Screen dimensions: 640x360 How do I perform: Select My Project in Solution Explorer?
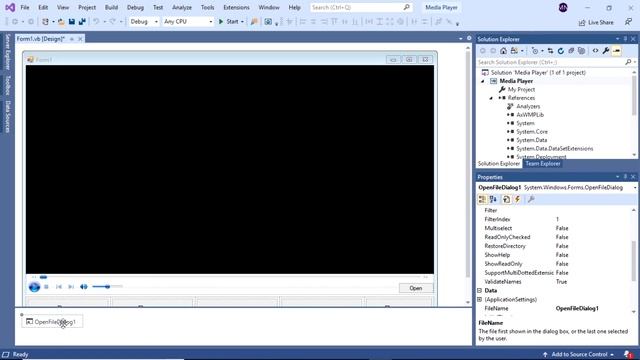[521, 90]
